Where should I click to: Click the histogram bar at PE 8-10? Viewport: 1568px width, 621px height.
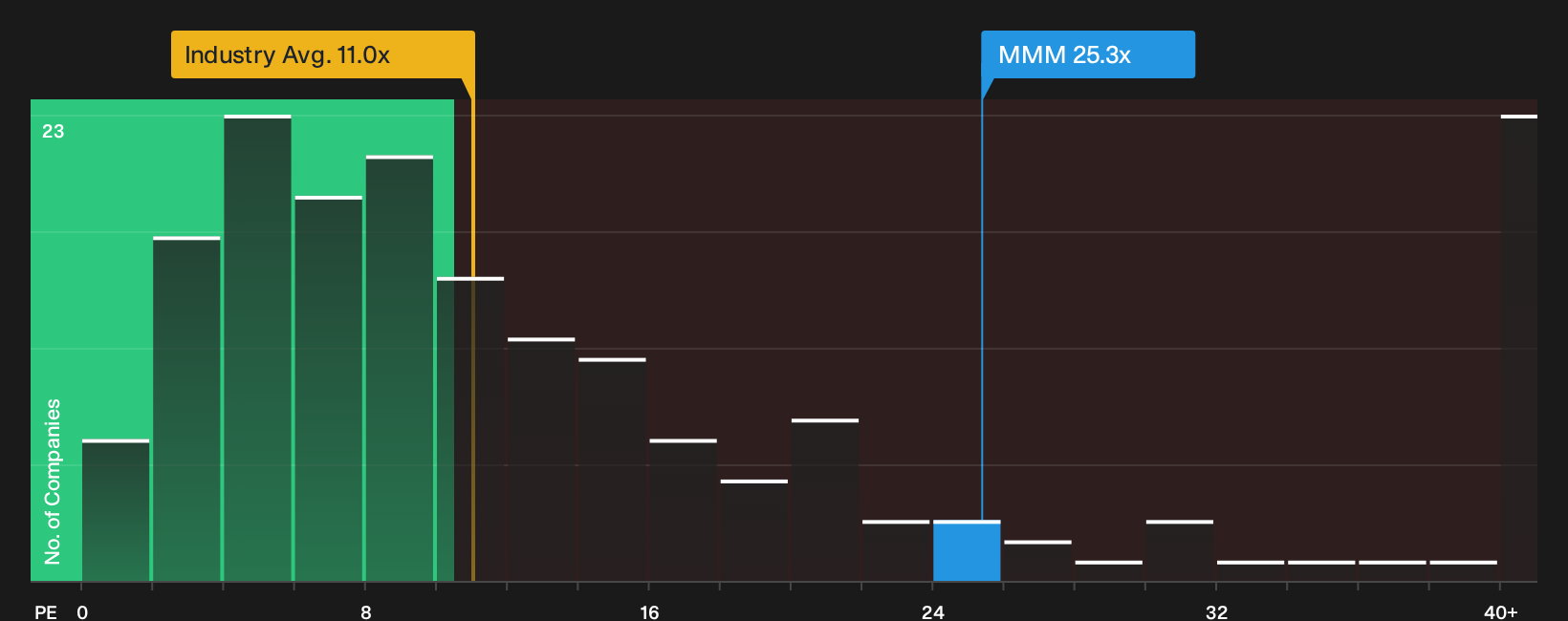coord(400,368)
